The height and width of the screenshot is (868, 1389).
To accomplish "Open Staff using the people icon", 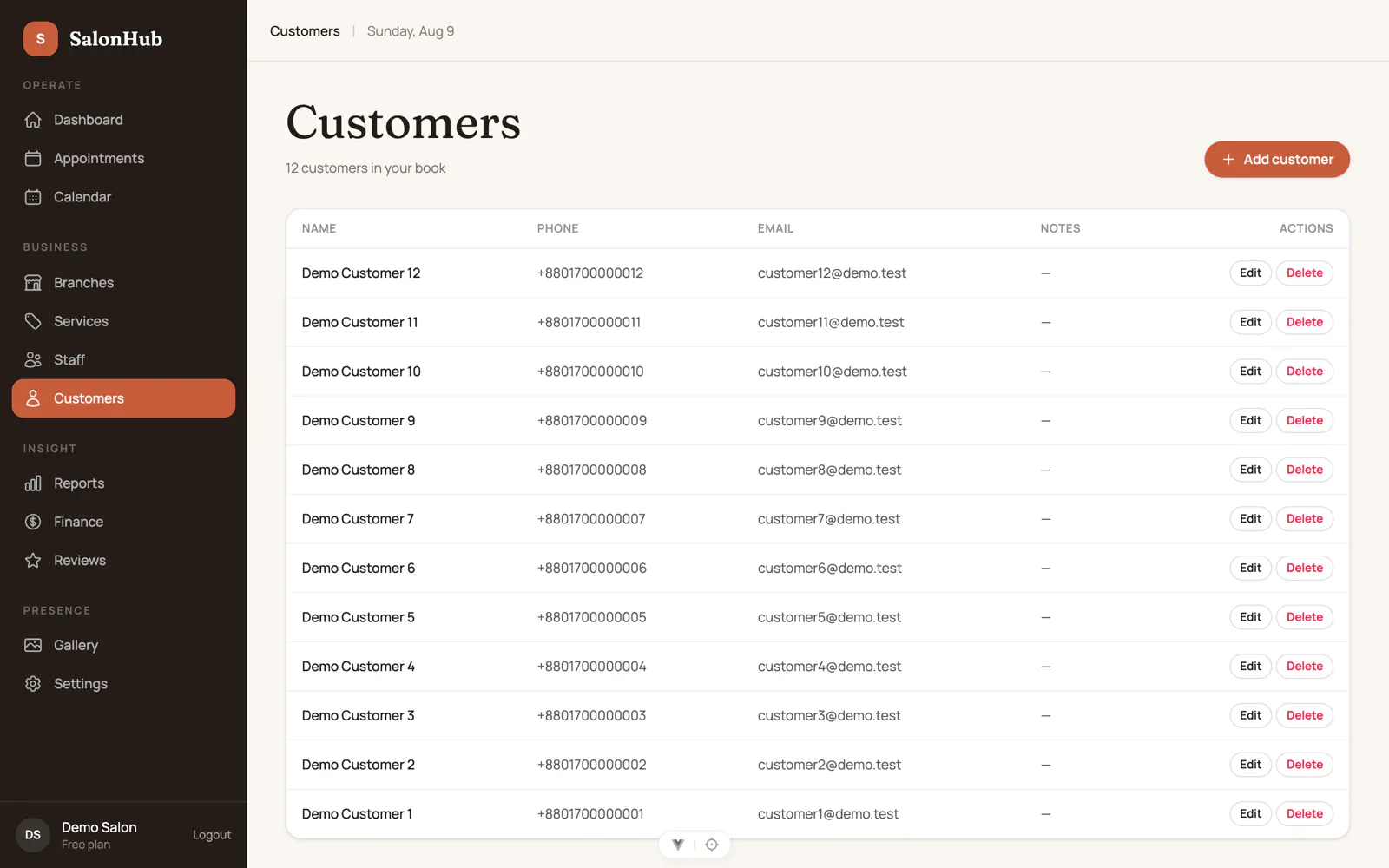I will click(x=33, y=359).
